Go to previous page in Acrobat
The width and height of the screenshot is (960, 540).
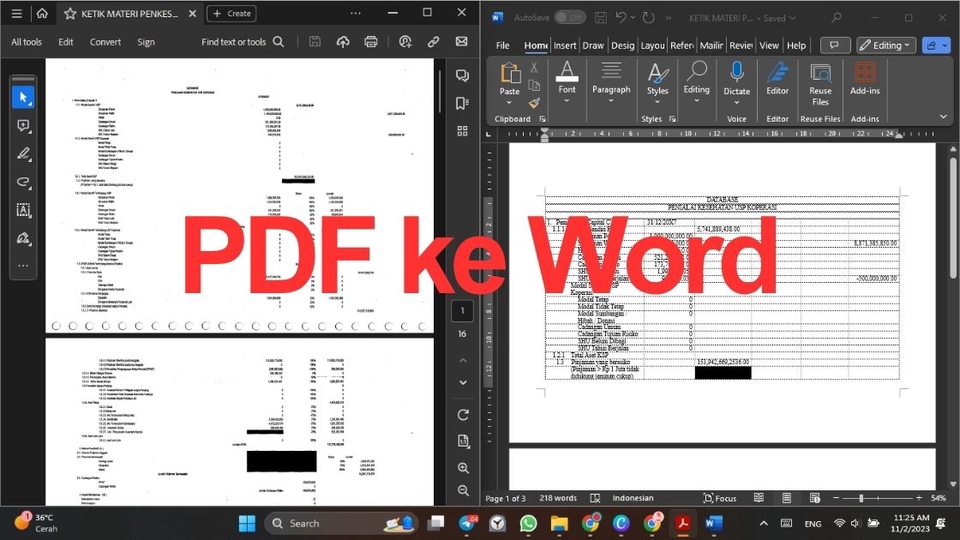coord(463,360)
